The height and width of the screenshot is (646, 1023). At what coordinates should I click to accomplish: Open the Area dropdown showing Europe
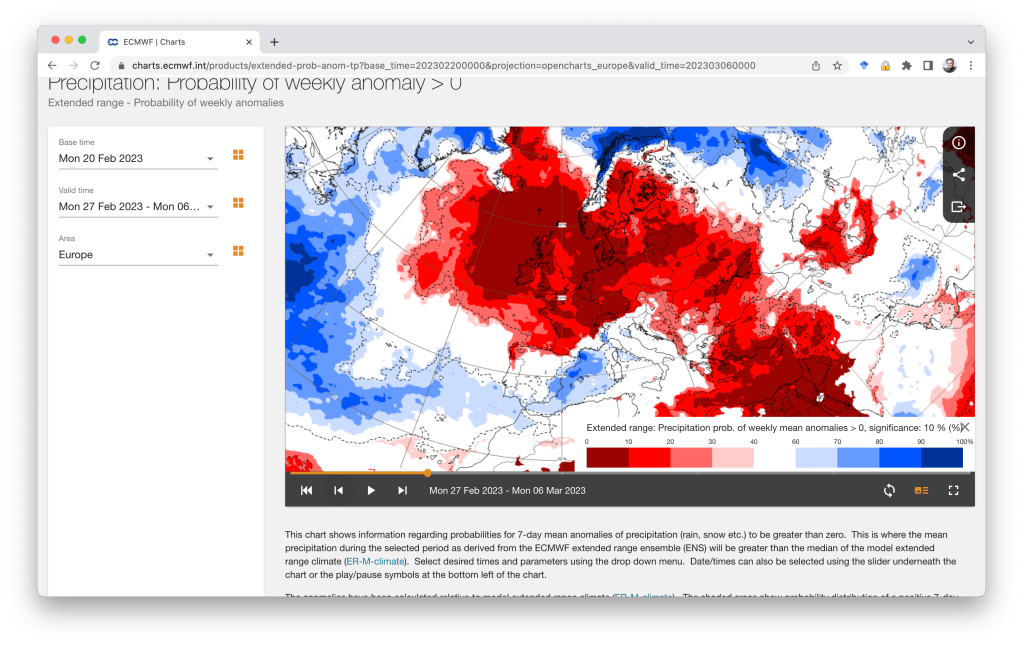coord(210,255)
